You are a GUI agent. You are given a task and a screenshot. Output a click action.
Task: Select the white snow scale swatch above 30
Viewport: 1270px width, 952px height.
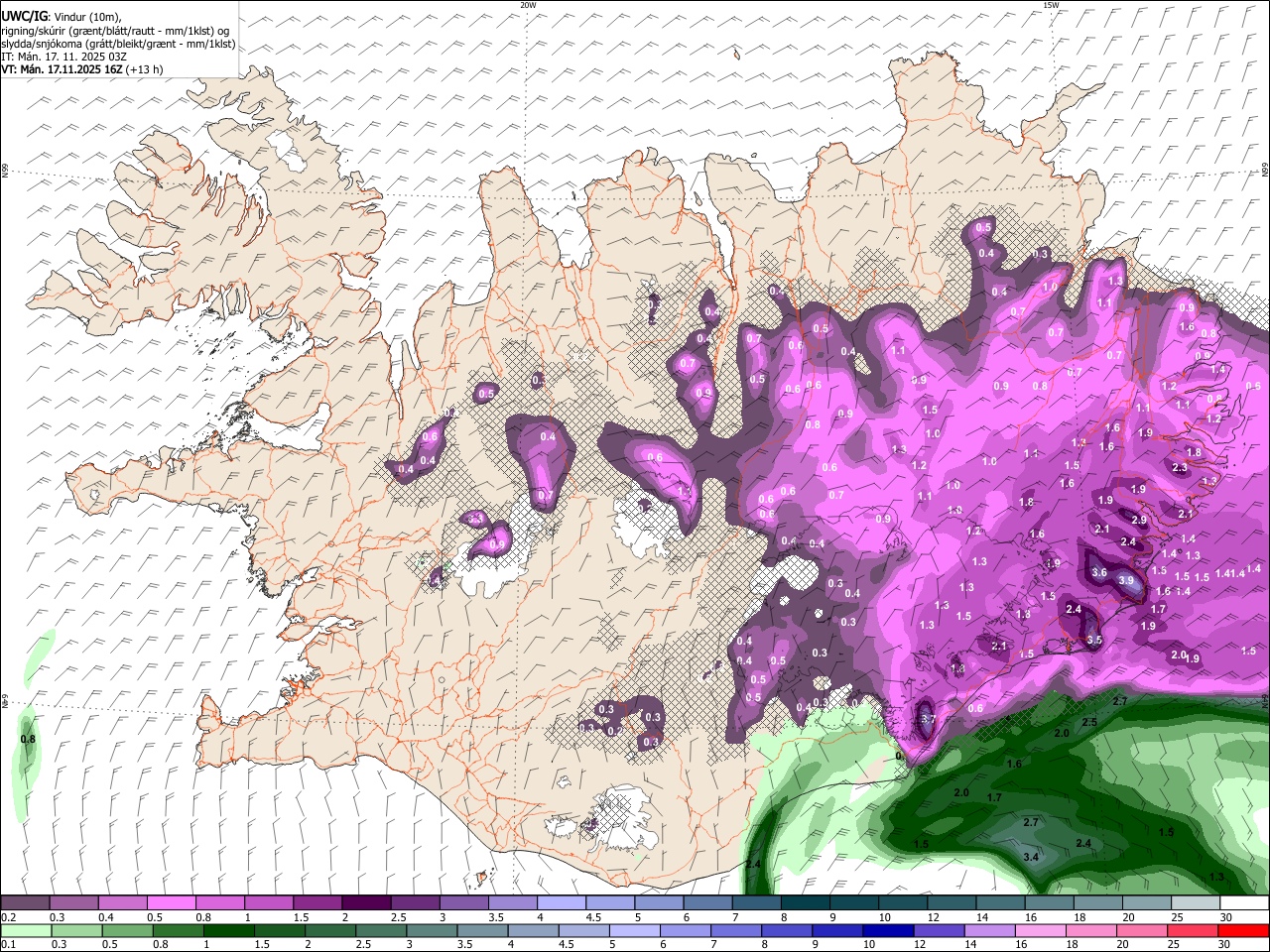click(1244, 903)
